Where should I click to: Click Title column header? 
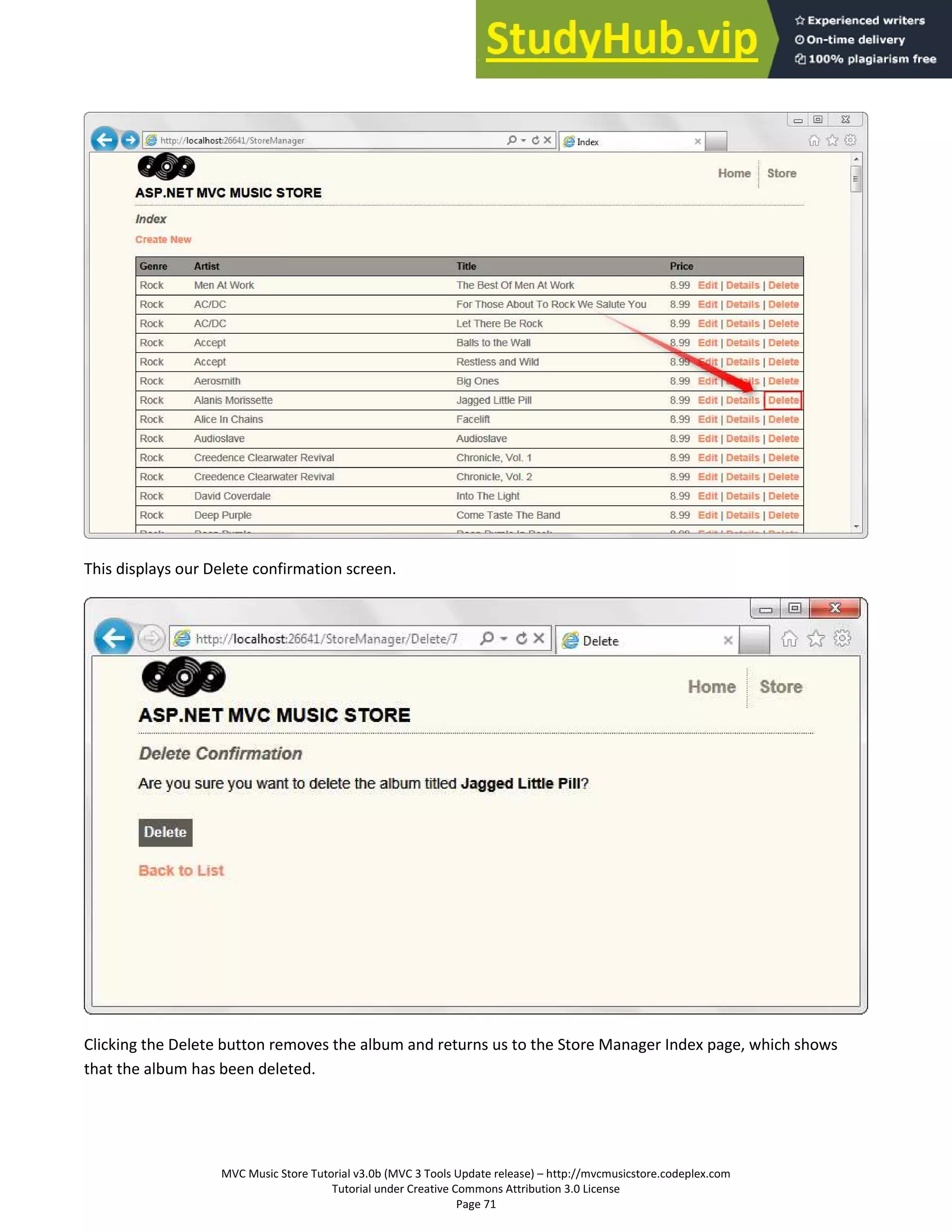[466, 266]
